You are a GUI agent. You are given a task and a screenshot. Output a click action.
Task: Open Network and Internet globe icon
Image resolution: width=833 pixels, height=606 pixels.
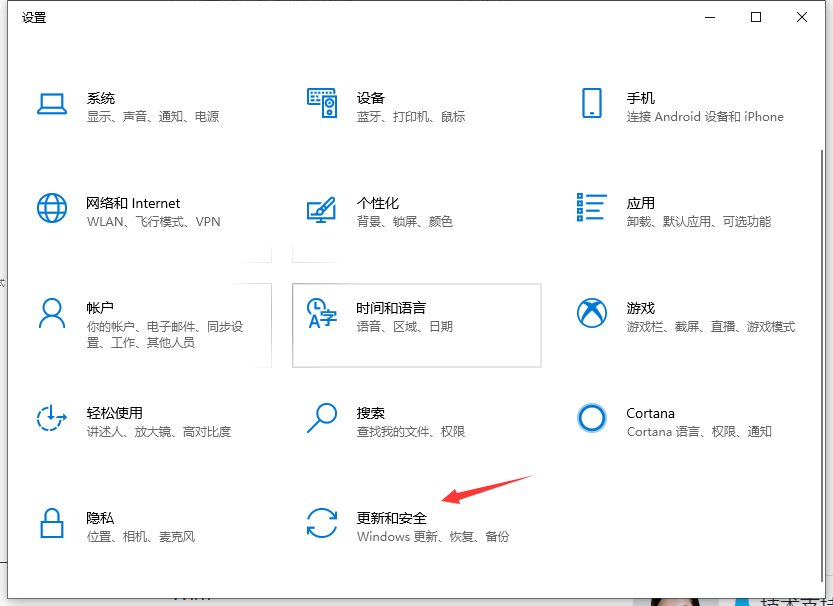(x=51, y=208)
